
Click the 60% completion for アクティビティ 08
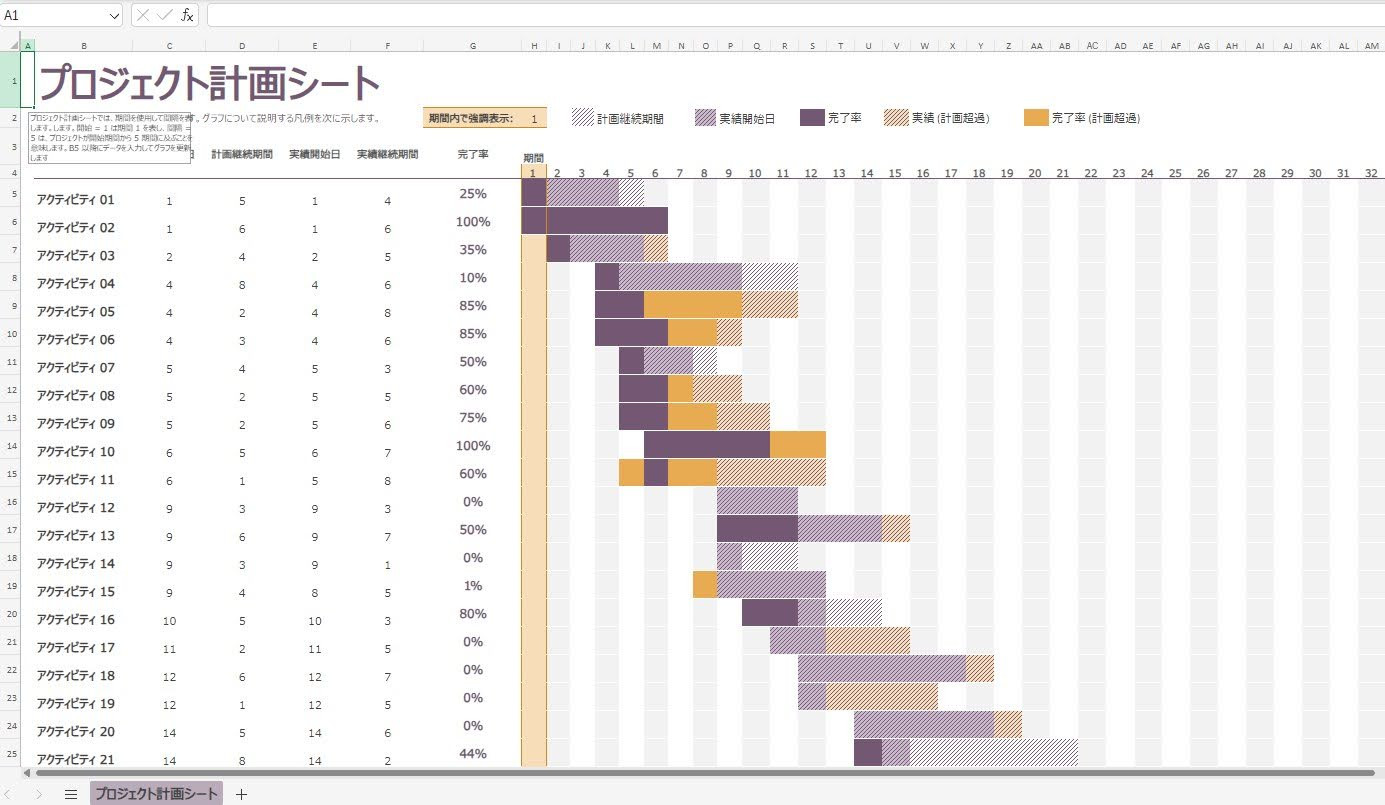point(473,390)
